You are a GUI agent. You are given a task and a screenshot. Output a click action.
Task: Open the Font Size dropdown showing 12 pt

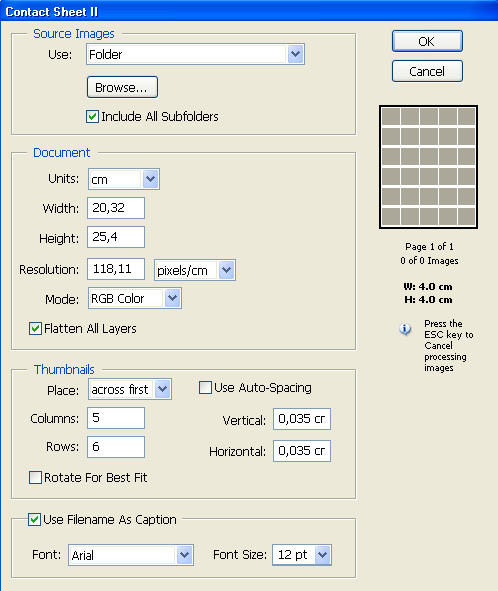tap(302, 555)
